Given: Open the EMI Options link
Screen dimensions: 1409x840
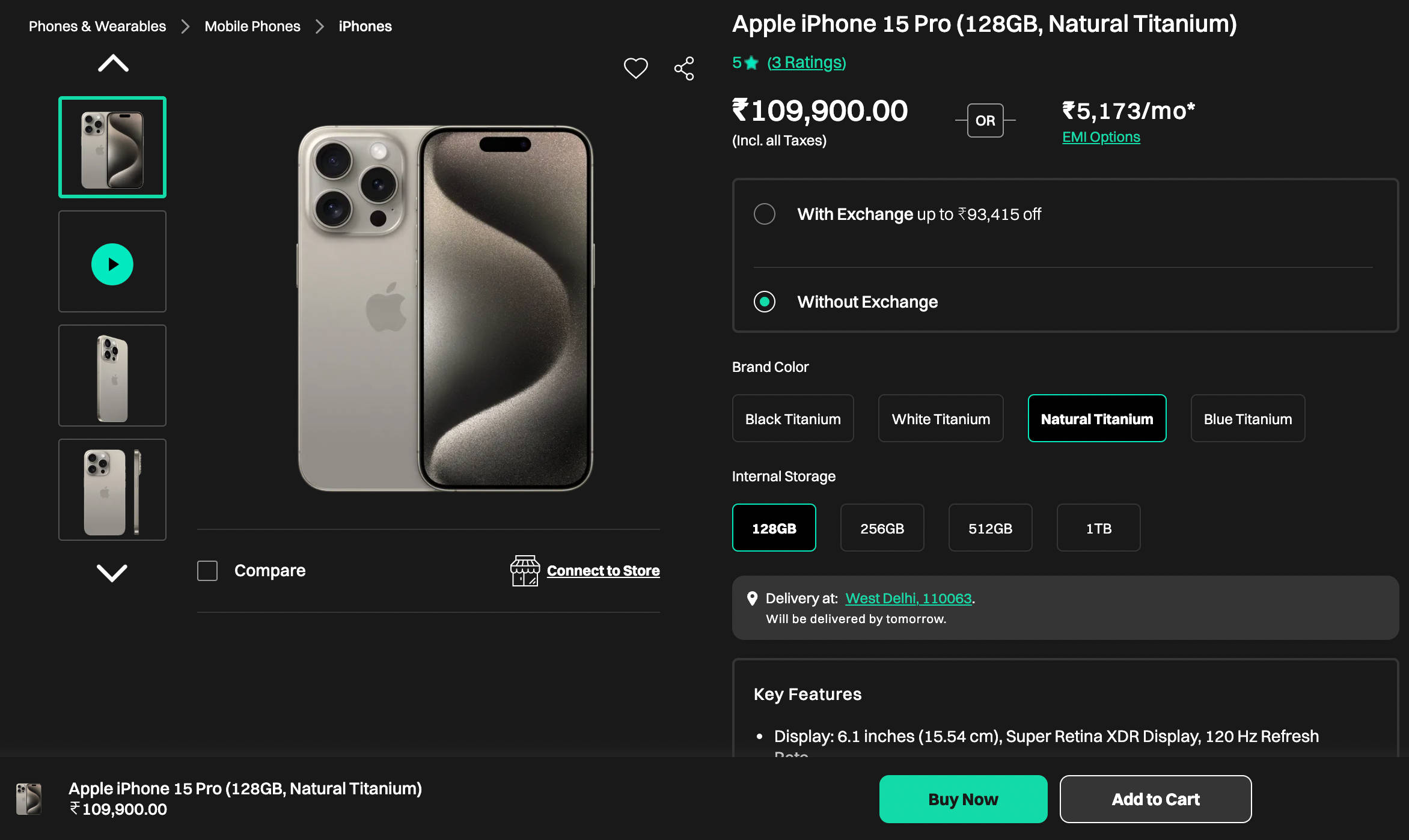Looking at the screenshot, I should point(1101,137).
